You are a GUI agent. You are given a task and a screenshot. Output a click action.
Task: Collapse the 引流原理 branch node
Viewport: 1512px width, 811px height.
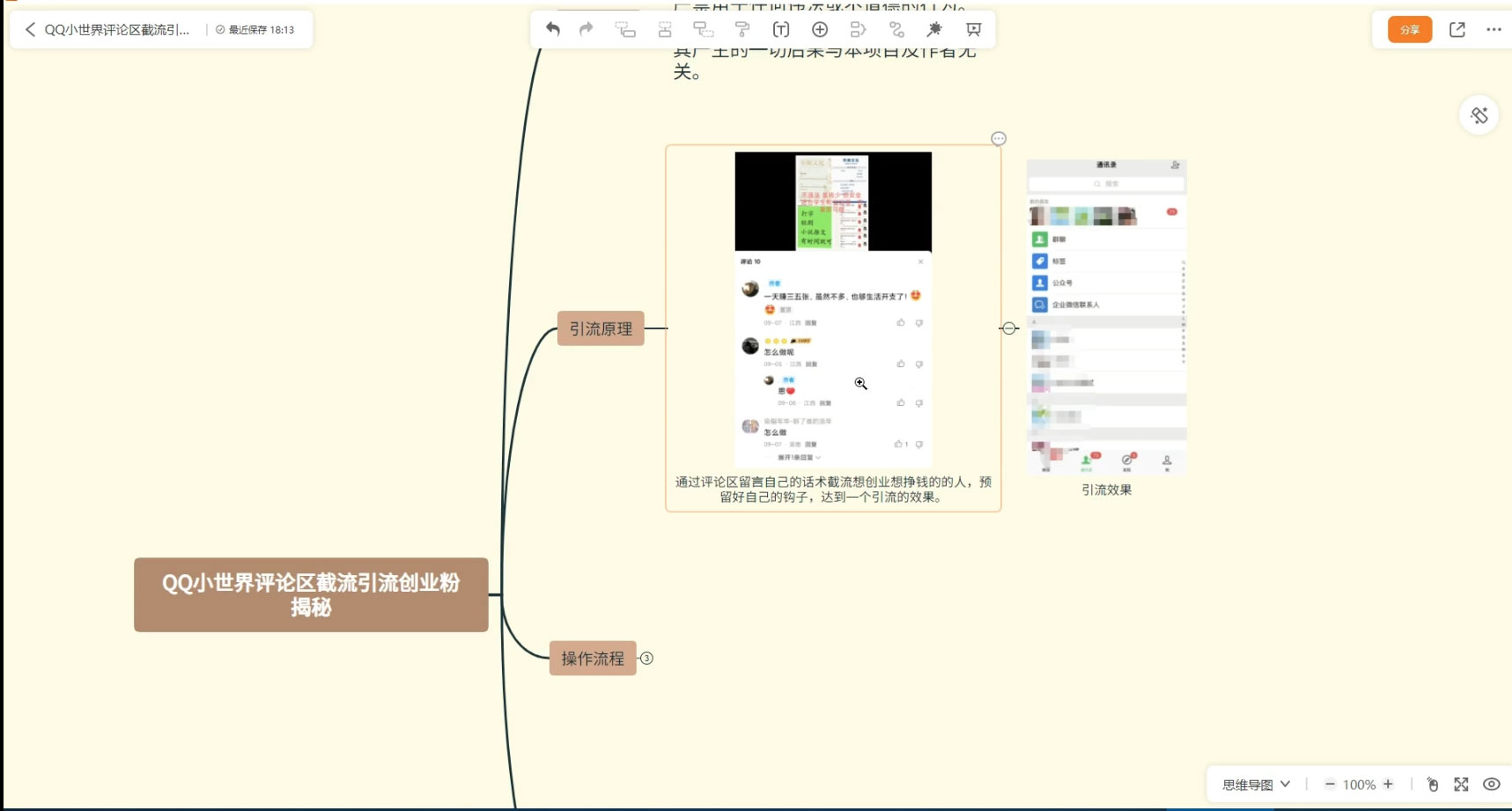pos(1009,328)
